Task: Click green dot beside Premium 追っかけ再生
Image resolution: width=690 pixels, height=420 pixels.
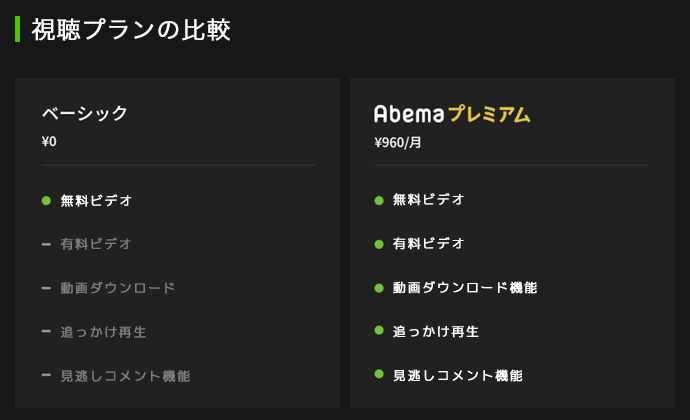Action: tap(379, 330)
